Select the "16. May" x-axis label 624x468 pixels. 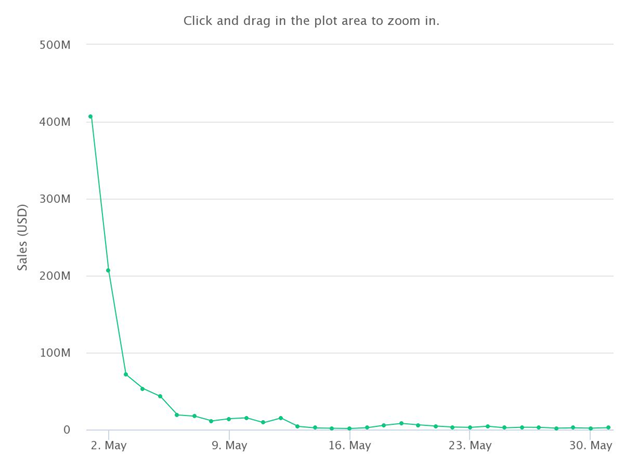click(349, 445)
